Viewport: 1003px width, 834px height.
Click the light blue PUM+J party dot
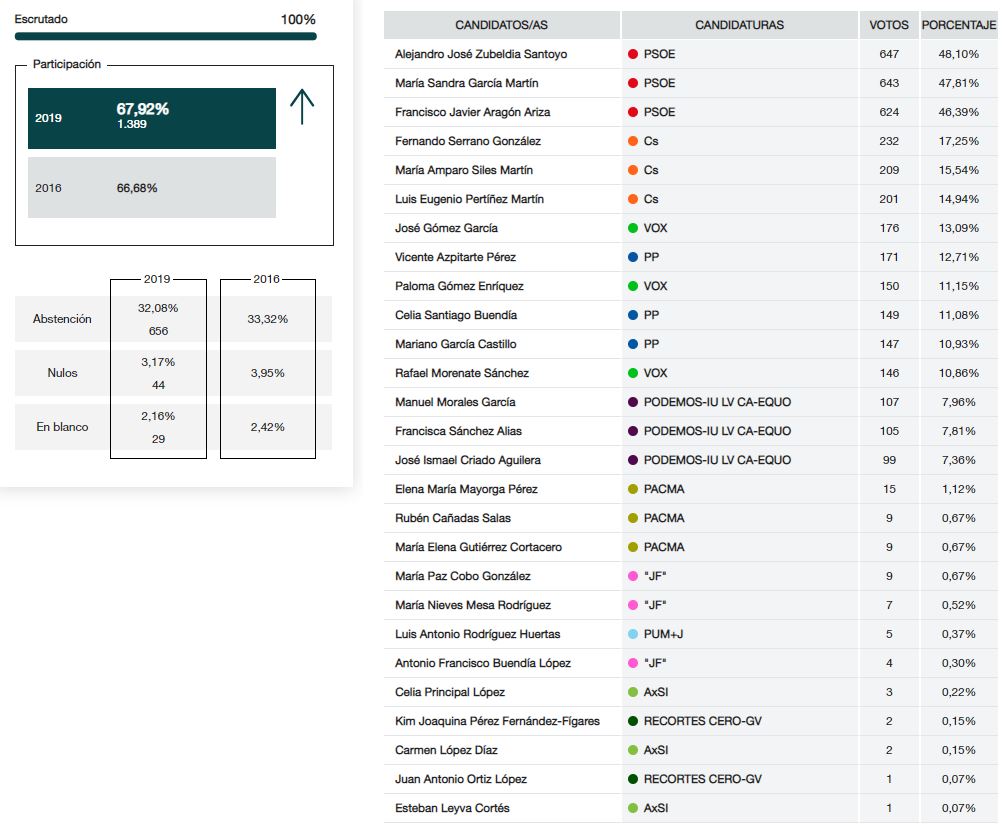(633, 634)
